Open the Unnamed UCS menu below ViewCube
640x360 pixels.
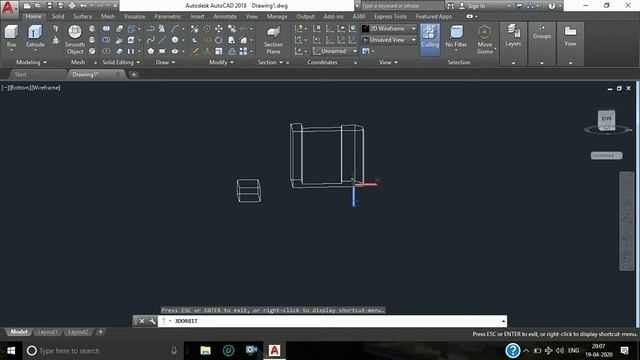(x=606, y=156)
